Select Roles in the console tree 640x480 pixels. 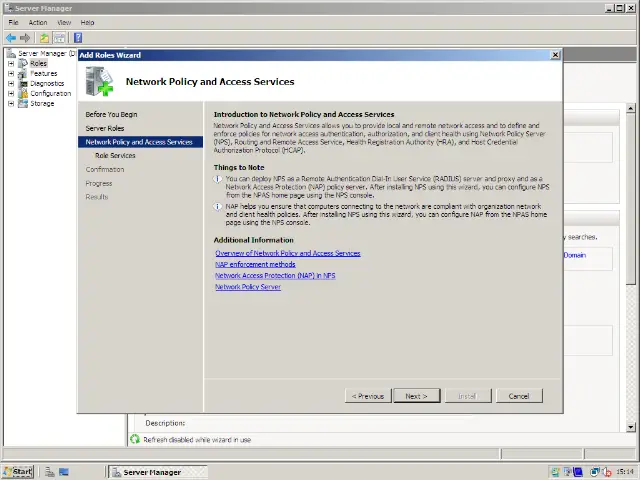click(38, 63)
